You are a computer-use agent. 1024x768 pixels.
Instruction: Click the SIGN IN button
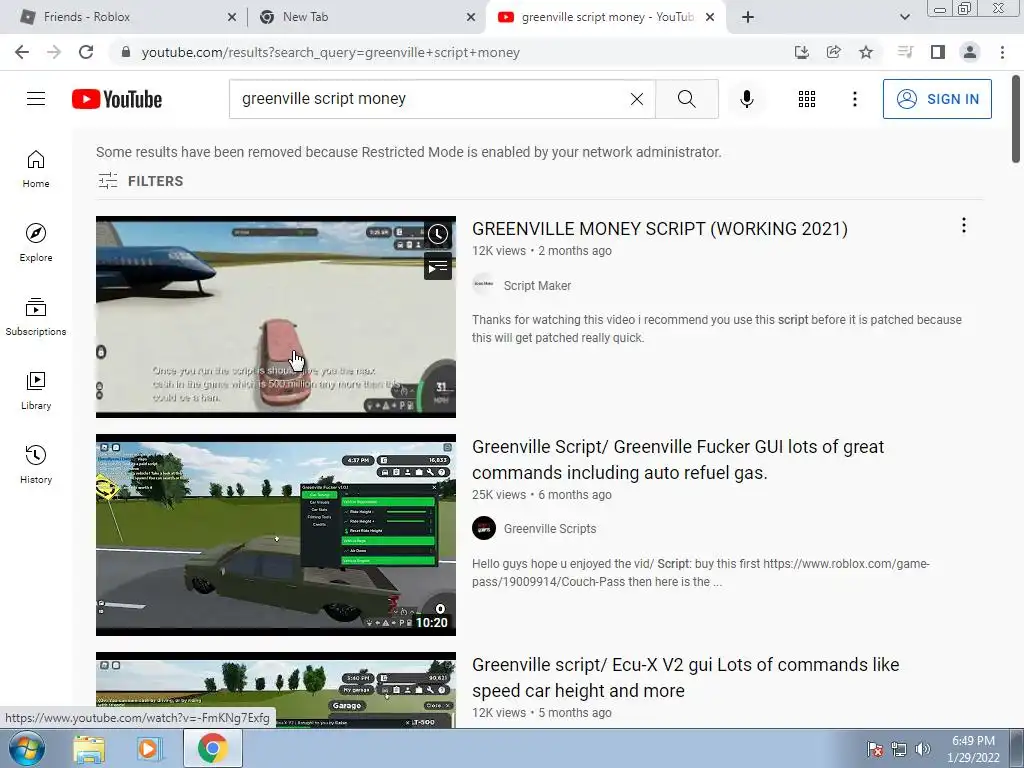pyautogui.click(x=937, y=99)
